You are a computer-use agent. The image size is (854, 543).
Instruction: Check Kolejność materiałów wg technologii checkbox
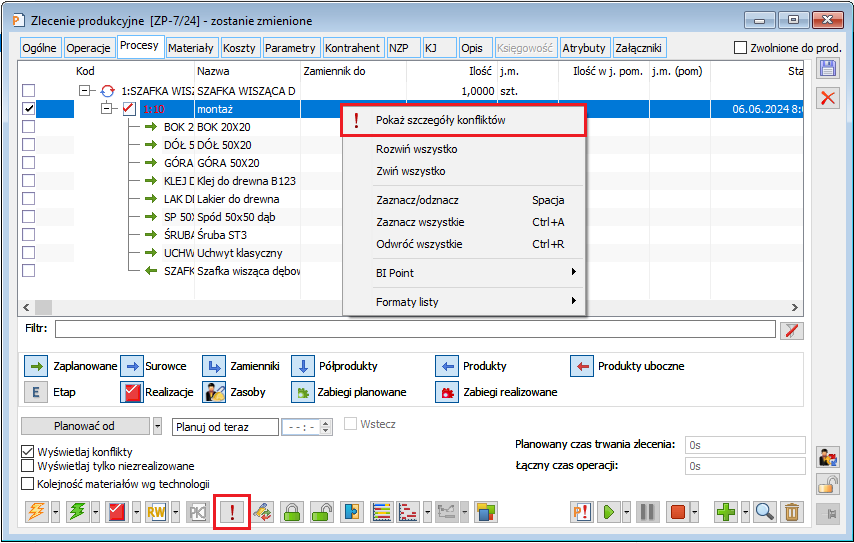27,484
